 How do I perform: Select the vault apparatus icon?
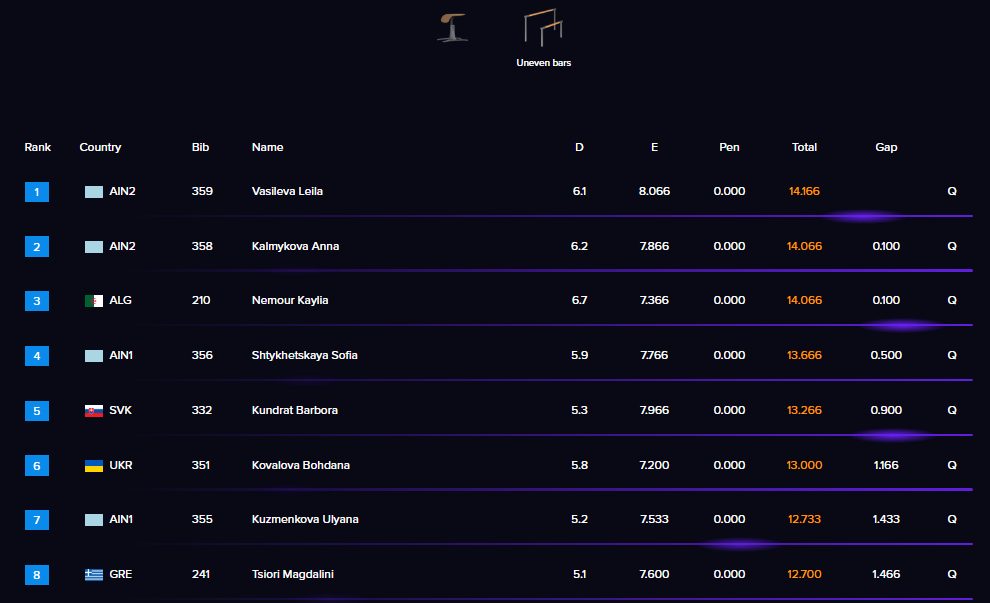(453, 28)
